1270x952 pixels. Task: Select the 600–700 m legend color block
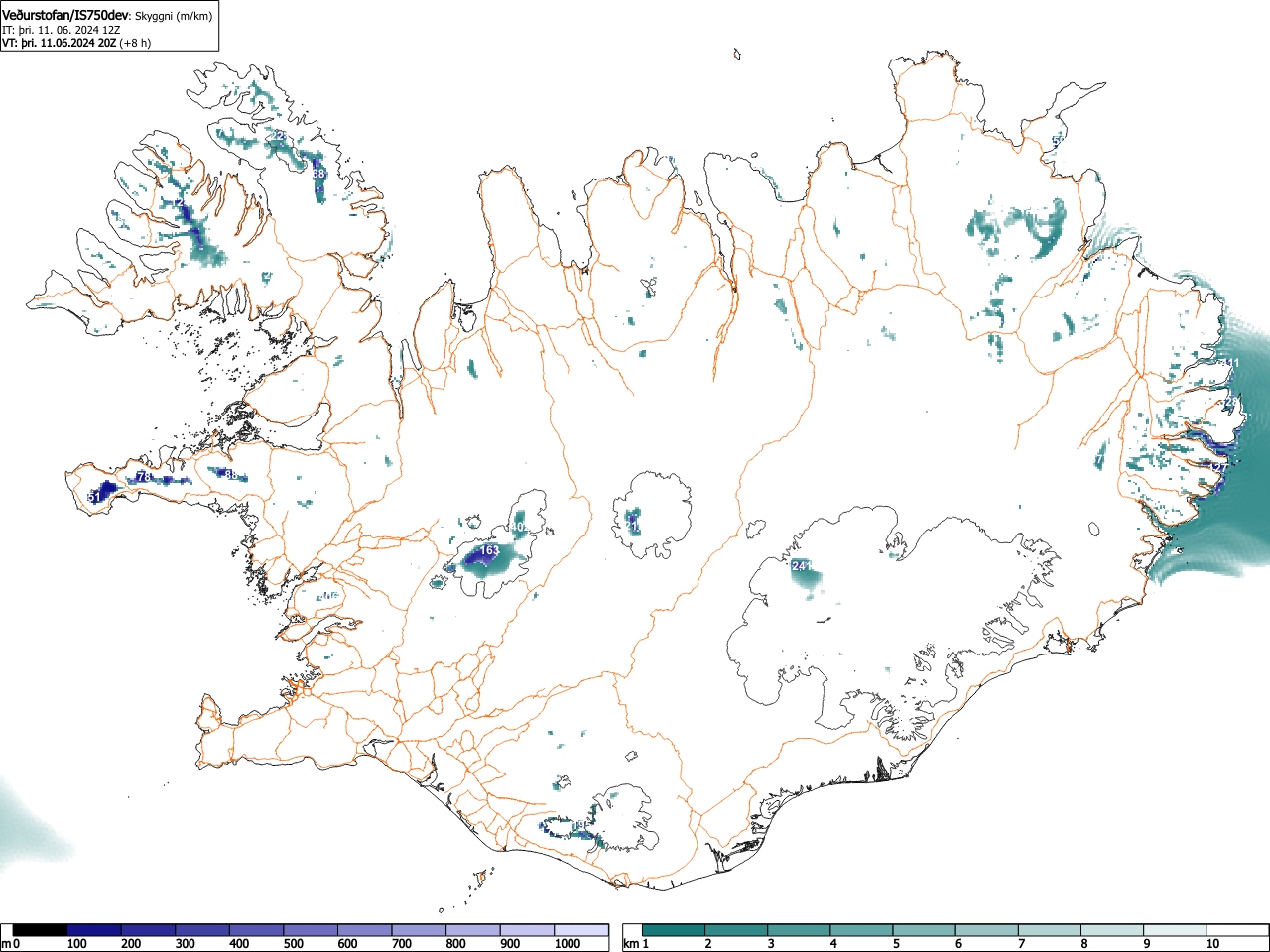pyautogui.click(x=364, y=930)
